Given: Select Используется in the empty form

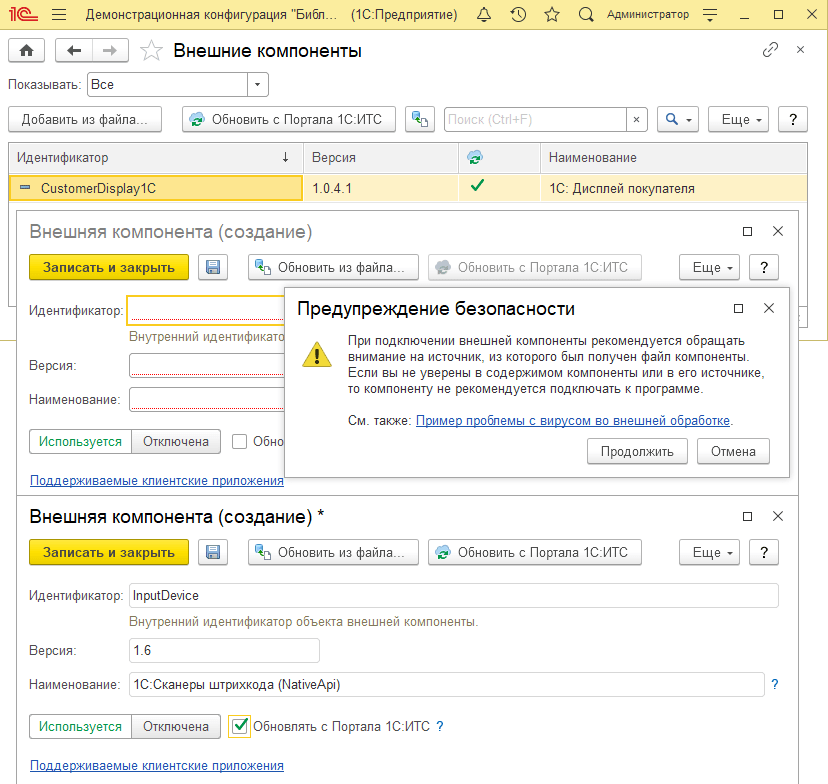Looking at the screenshot, I should (x=80, y=441).
